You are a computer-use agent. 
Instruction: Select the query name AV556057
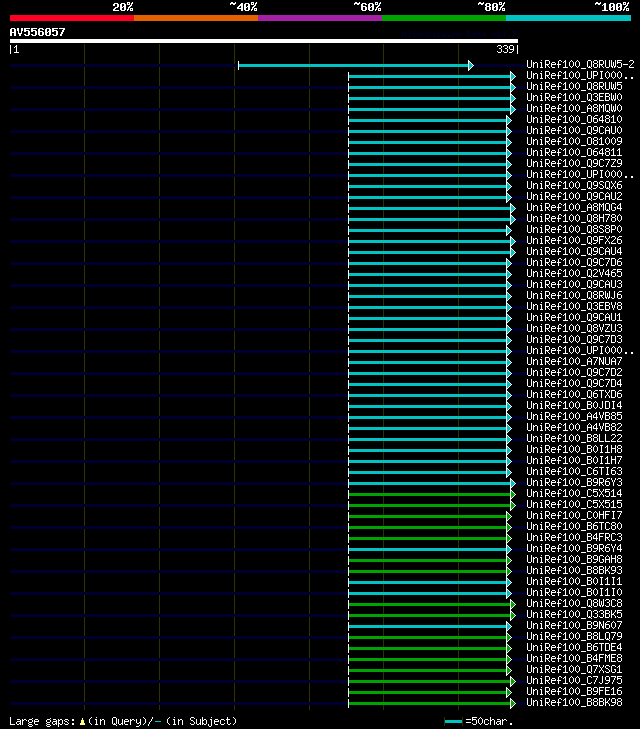38,32
